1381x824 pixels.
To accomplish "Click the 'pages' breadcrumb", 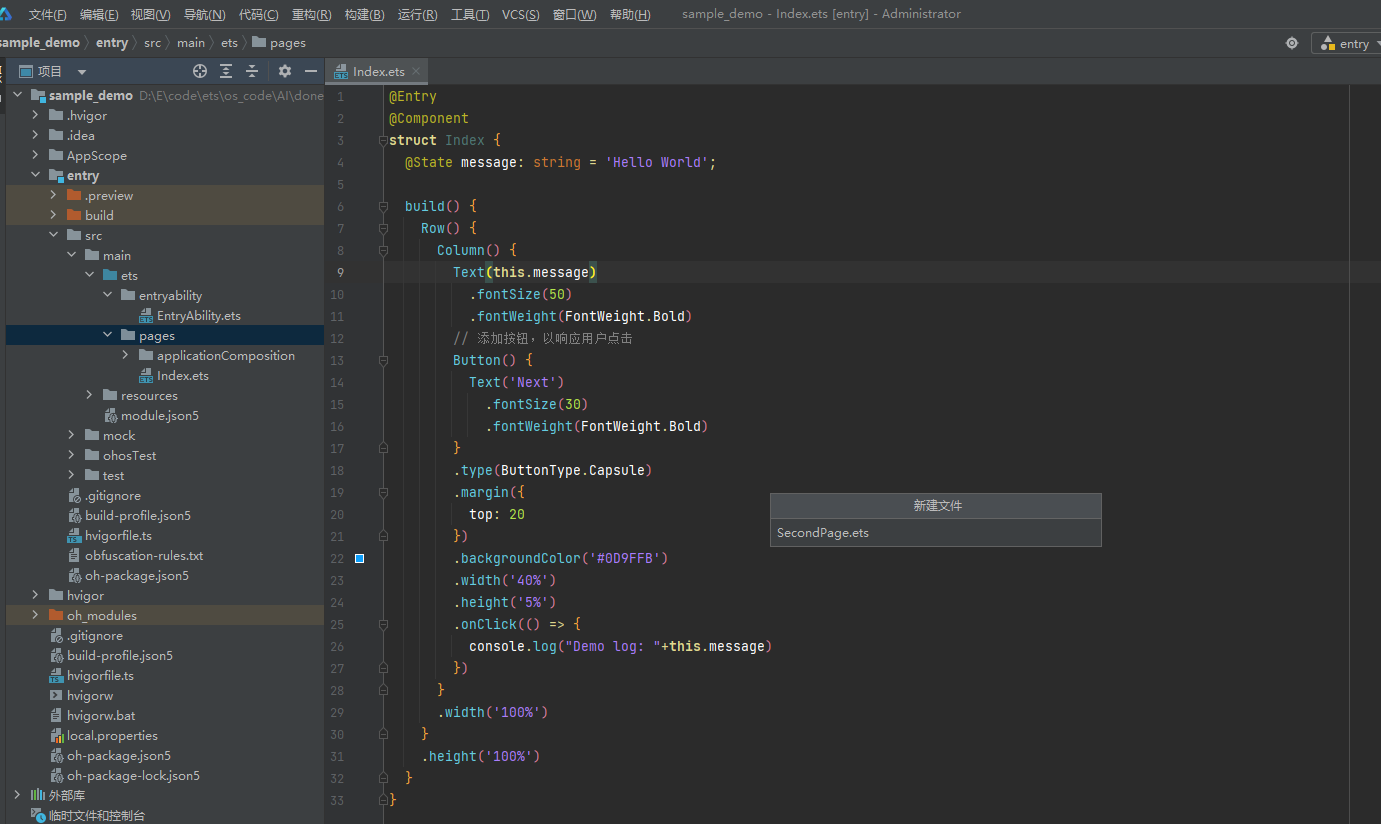I will pos(279,43).
